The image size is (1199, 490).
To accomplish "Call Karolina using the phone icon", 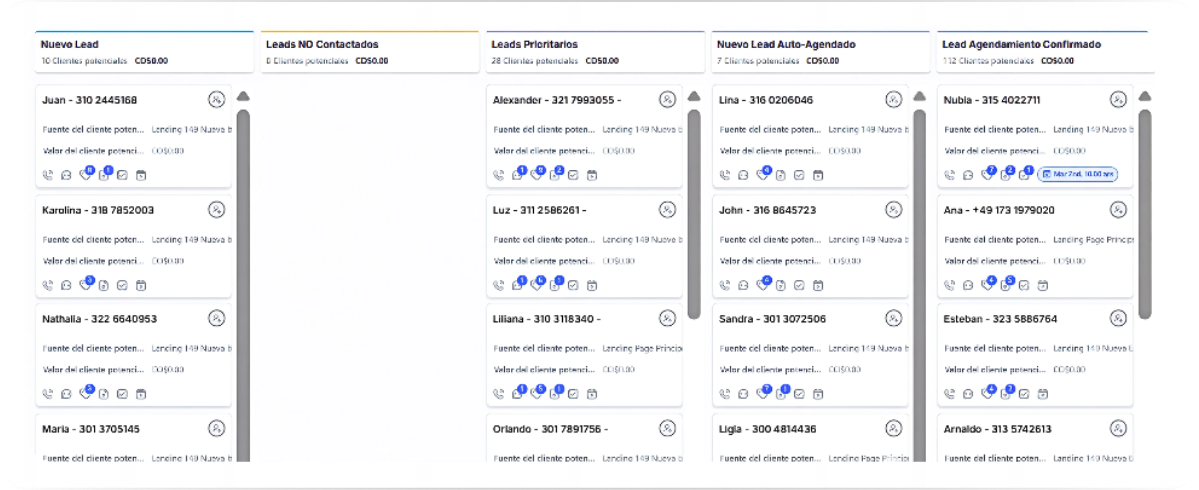I will tap(48, 285).
